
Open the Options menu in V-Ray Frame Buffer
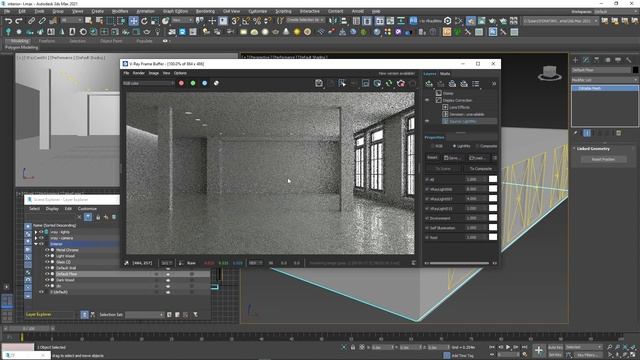pos(180,73)
